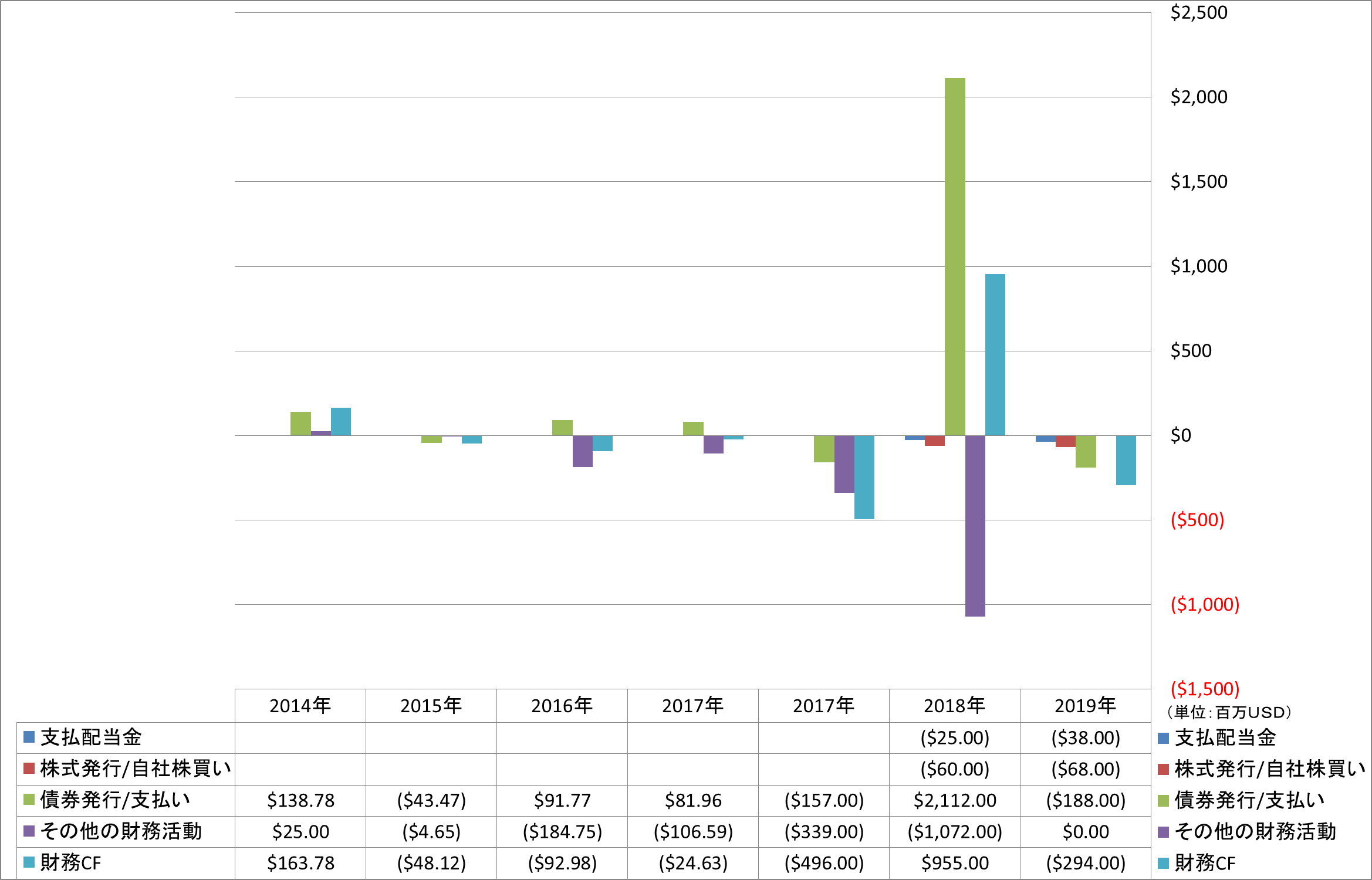Click the 支払配当金 label in the table row header

click(91, 737)
